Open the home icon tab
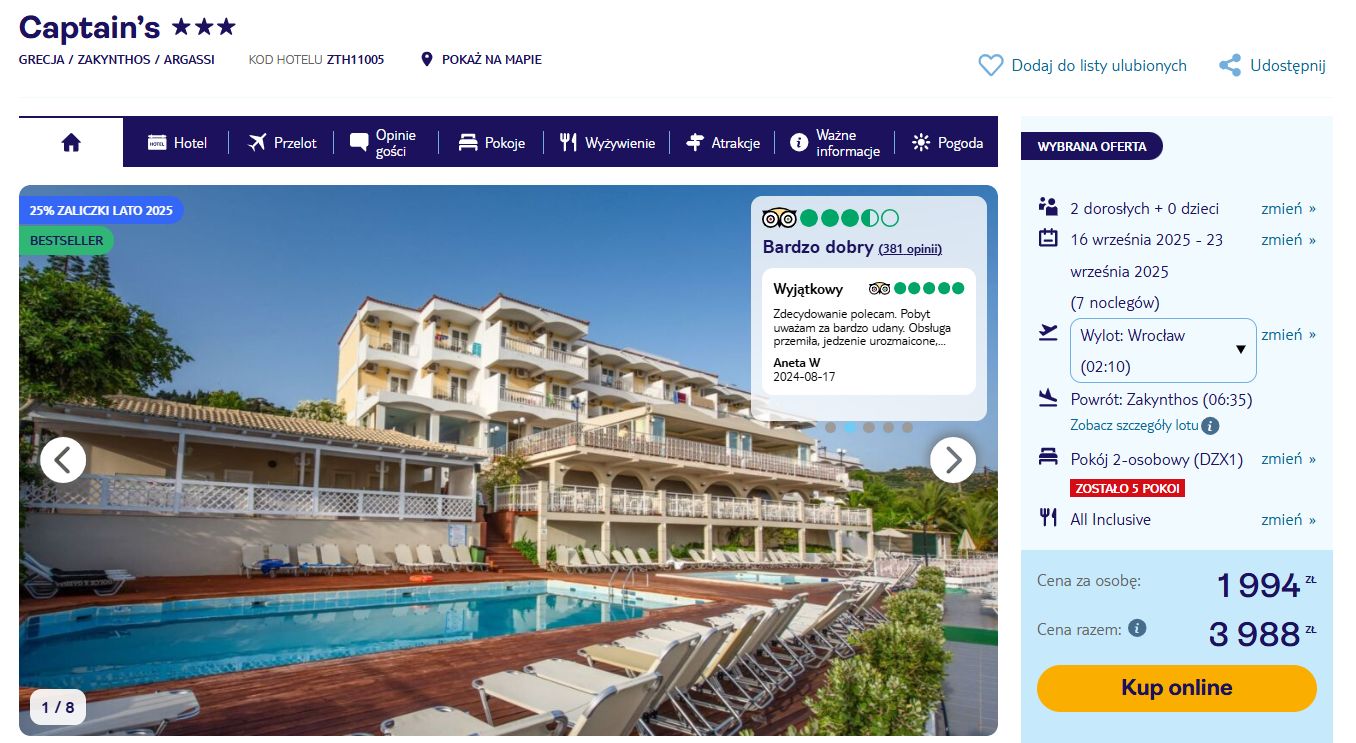This screenshot has width=1356, height=743. click(x=71, y=142)
